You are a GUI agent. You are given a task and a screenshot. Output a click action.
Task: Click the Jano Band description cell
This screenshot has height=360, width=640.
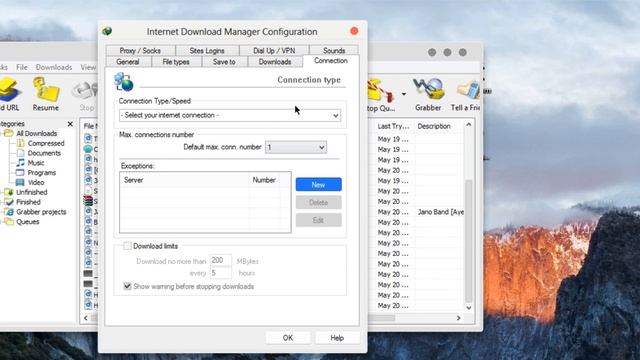(440, 212)
